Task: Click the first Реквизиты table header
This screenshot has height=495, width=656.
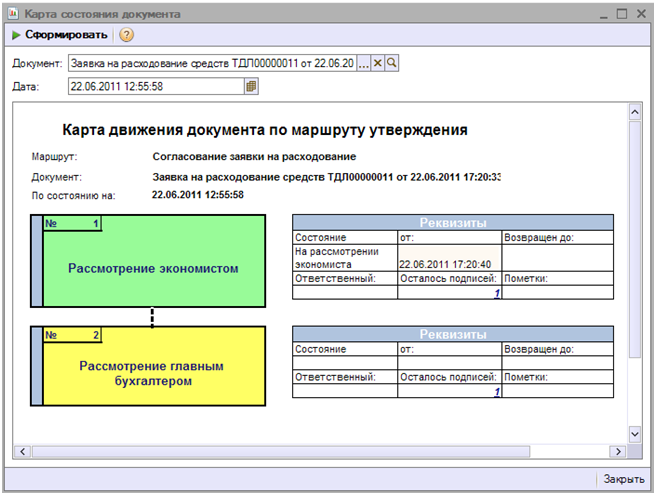Action: [452, 223]
